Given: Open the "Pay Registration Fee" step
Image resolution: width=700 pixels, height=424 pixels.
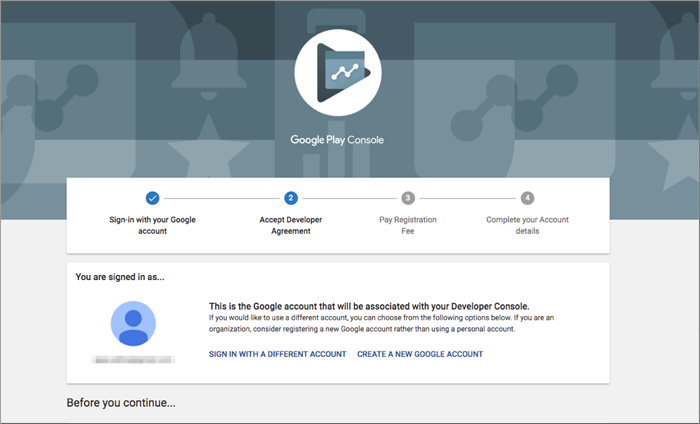Looking at the screenshot, I should [x=407, y=225].
